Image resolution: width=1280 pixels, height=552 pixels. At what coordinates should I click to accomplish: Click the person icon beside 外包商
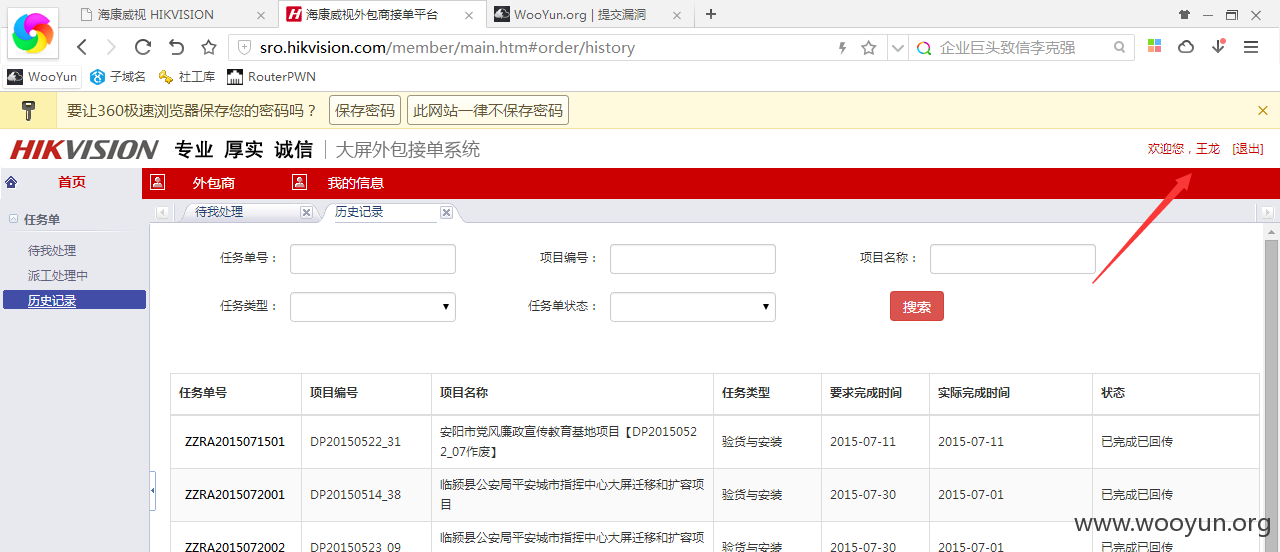click(157, 182)
